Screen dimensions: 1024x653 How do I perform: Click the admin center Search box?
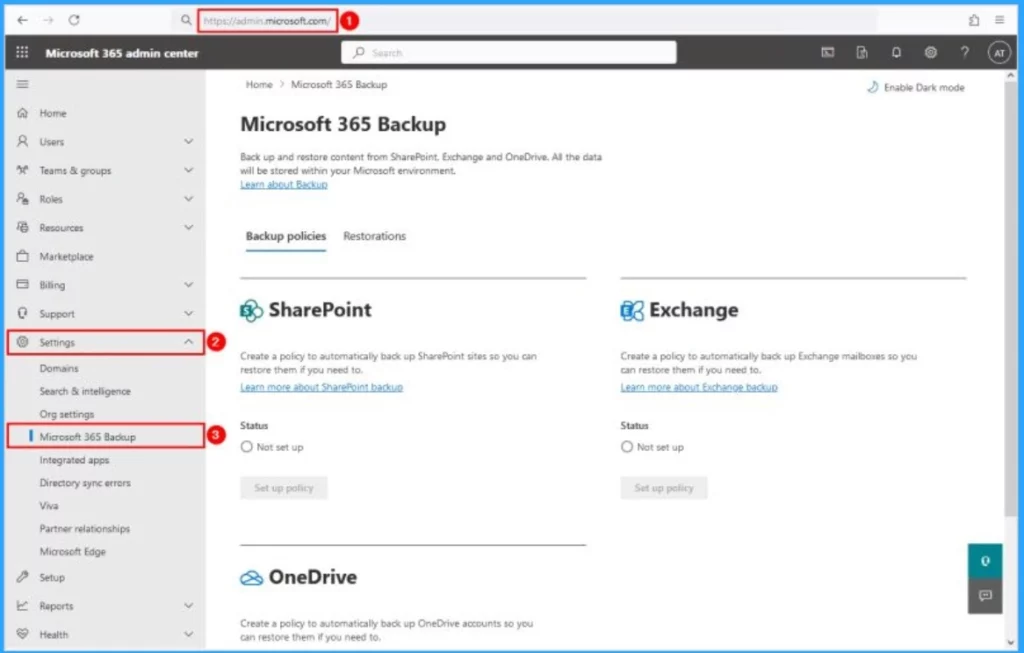(509, 52)
